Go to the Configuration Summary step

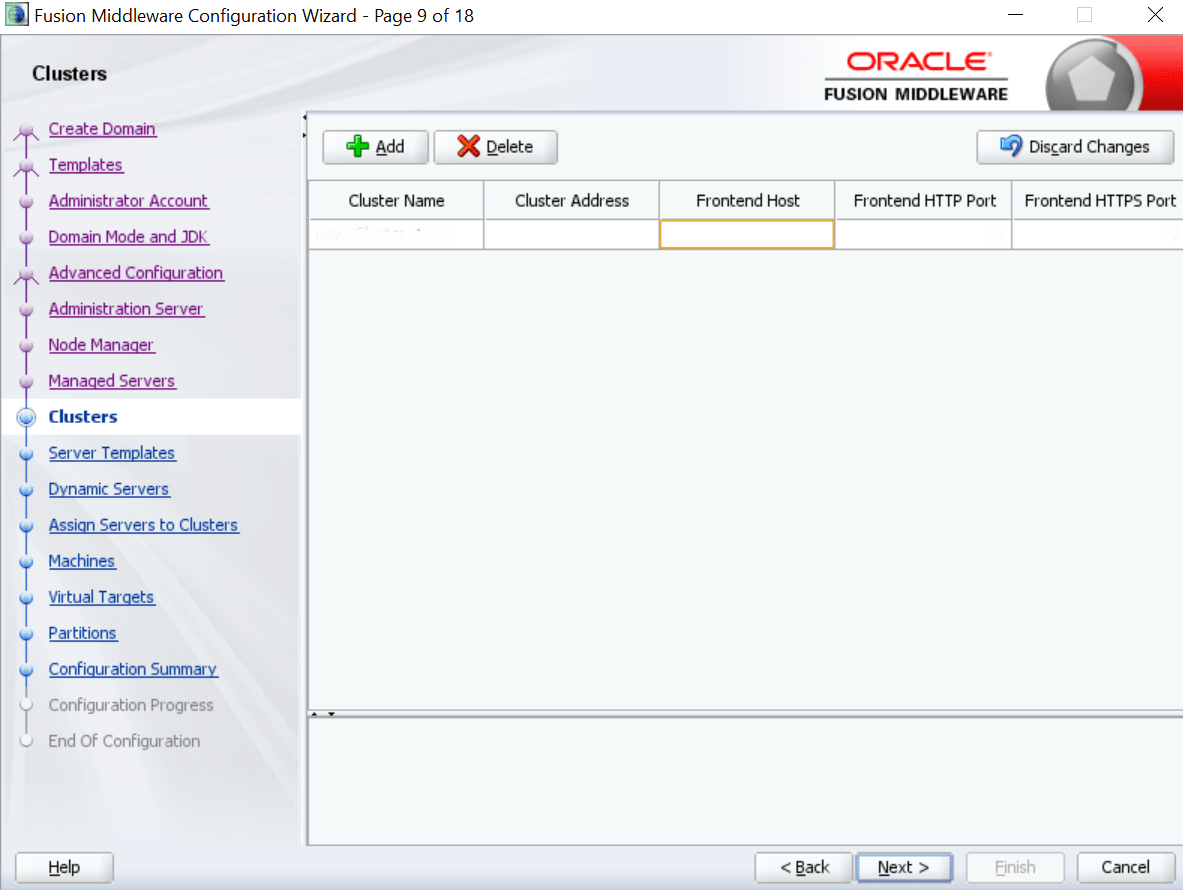(x=133, y=670)
